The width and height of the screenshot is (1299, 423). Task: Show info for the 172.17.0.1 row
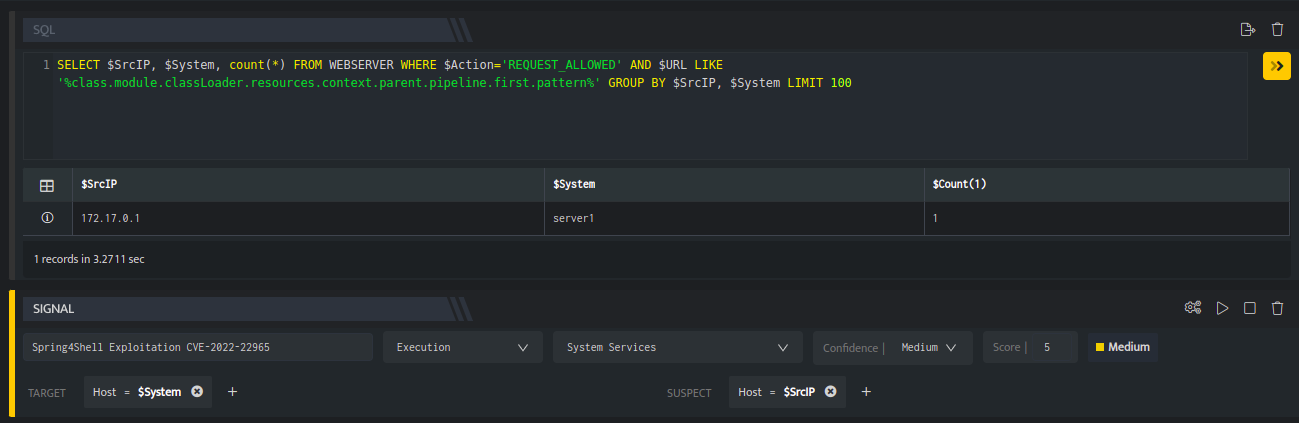pos(46,217)
